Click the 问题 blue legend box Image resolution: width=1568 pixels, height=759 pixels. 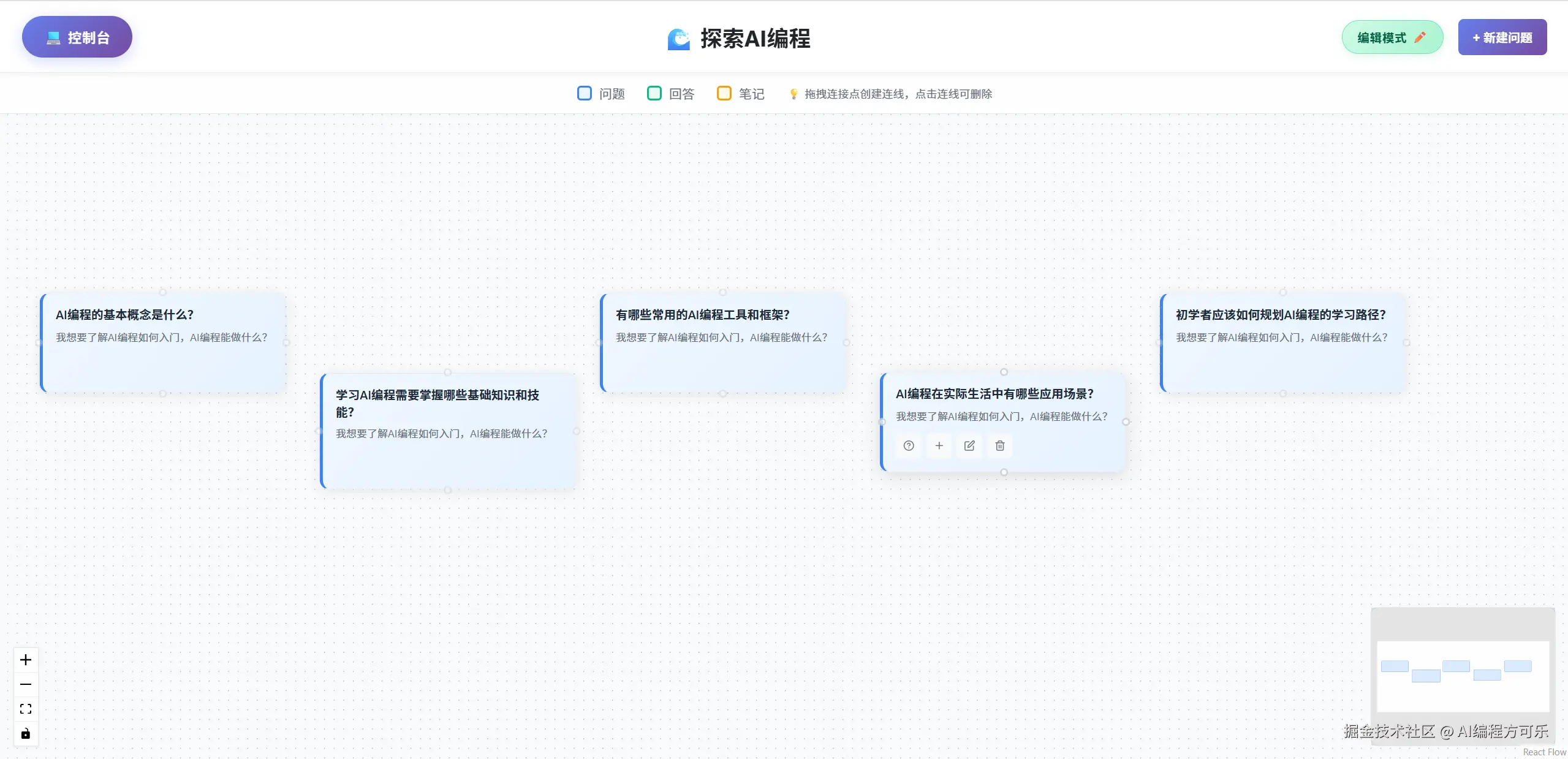click(585, 93)
